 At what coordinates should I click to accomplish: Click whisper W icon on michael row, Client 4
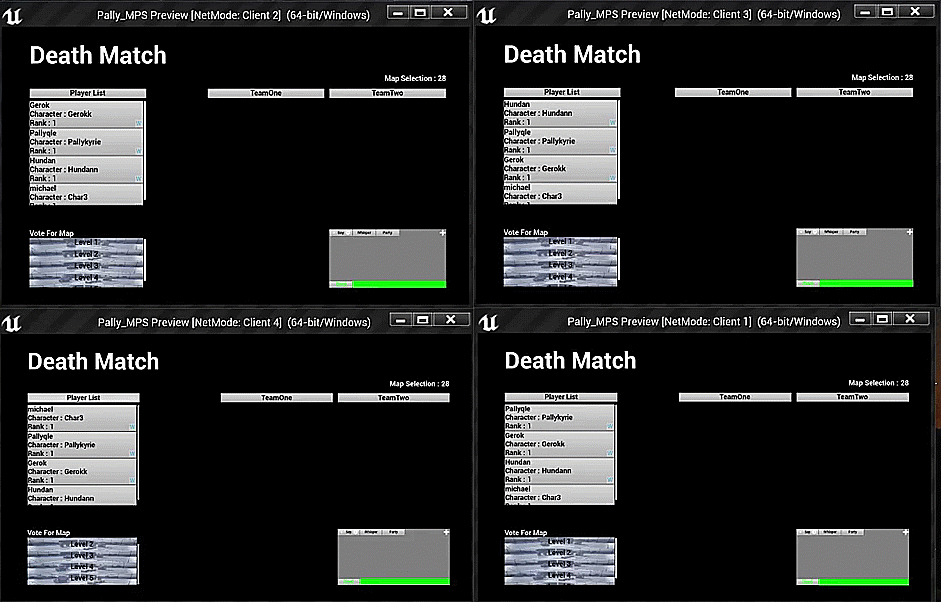(x=132, y=427)
